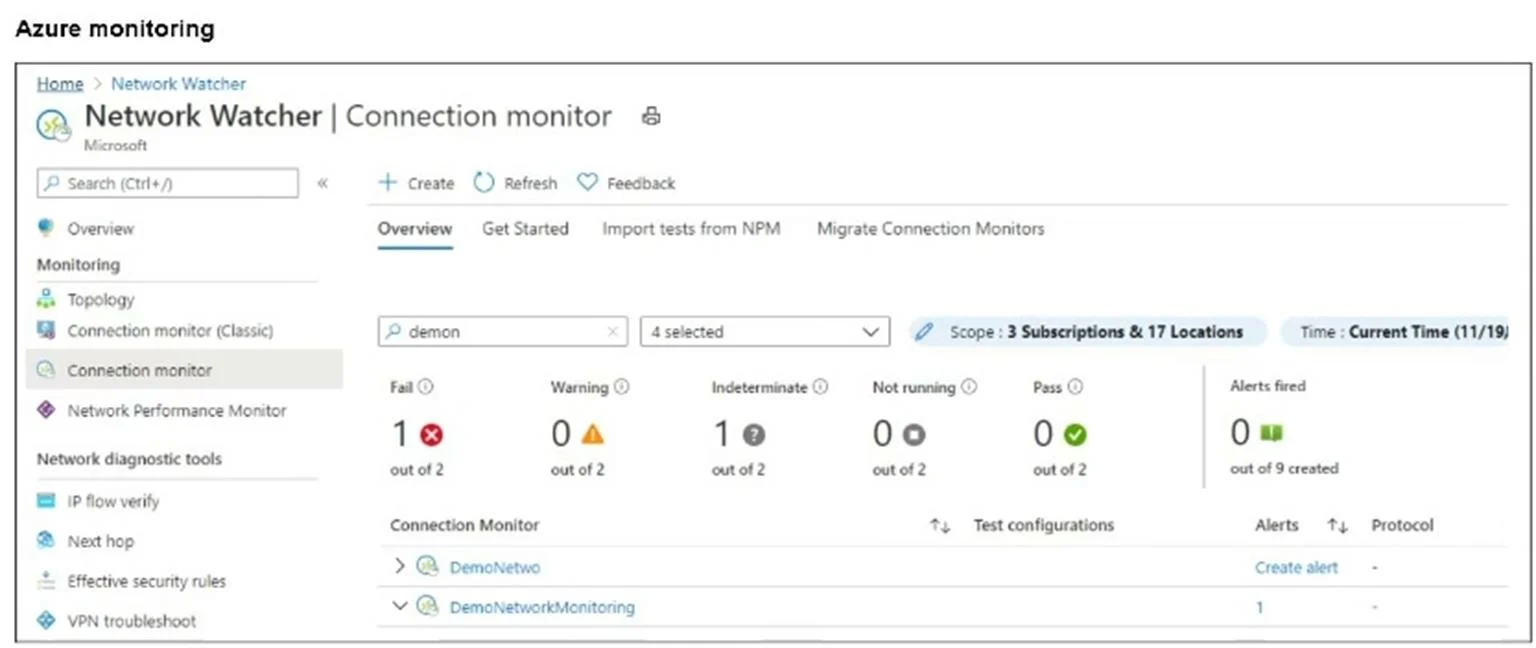This screenshot has width=1536, height=648.
Task: Click the Next hop icon
Action: [46, 541]
